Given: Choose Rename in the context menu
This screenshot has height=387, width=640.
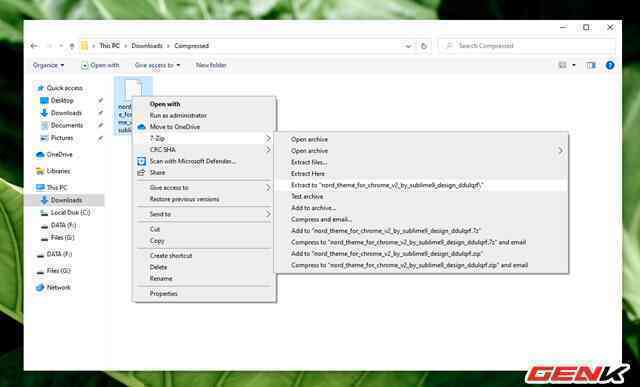Looking at the screenshot, I should (x=204, y=279).
